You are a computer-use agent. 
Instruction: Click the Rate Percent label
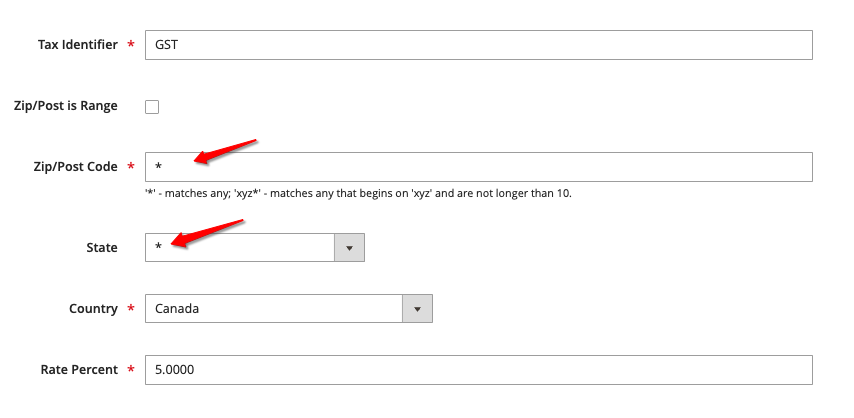(79, 369)
